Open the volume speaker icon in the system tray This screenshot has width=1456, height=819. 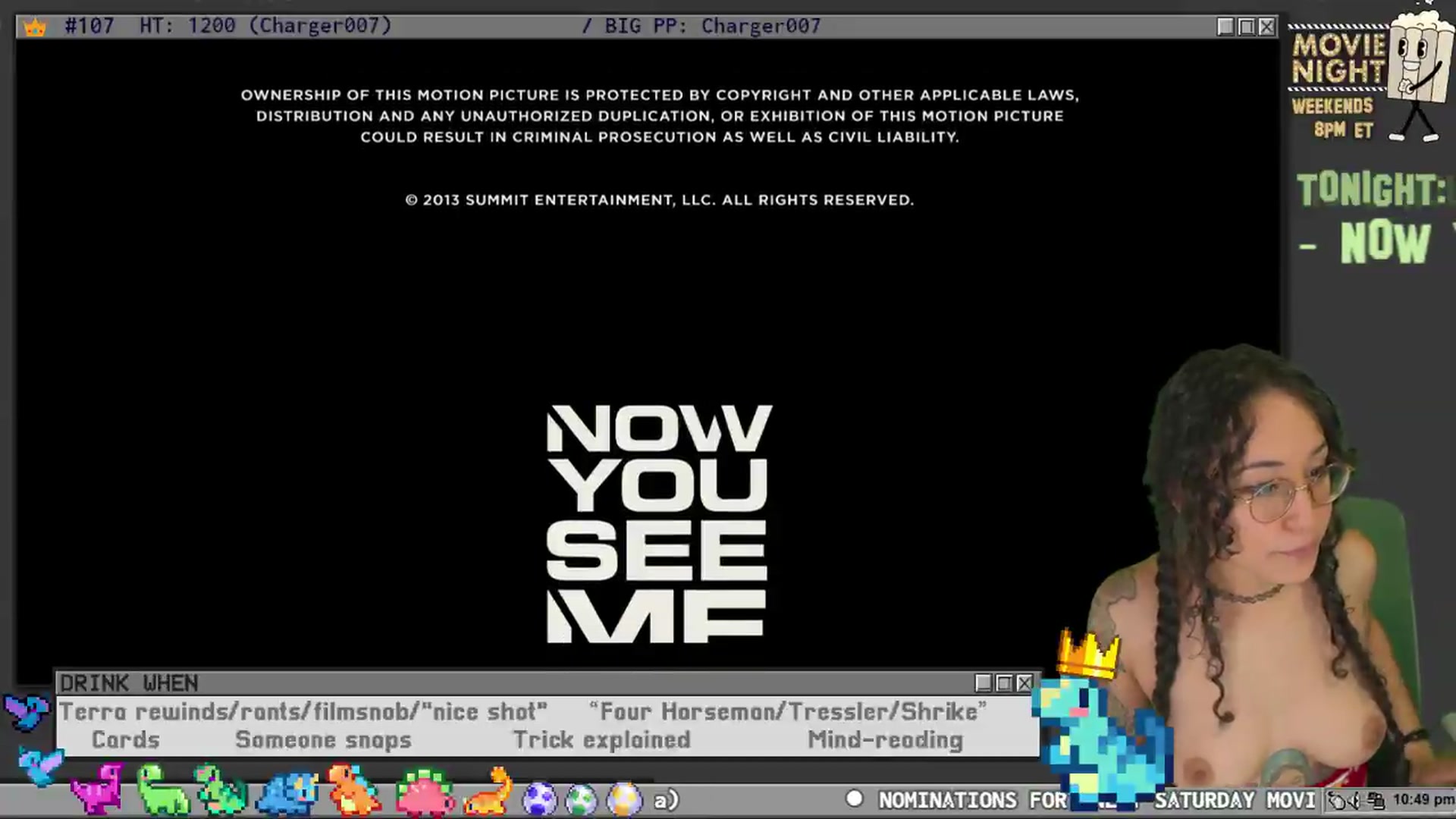1356,800
